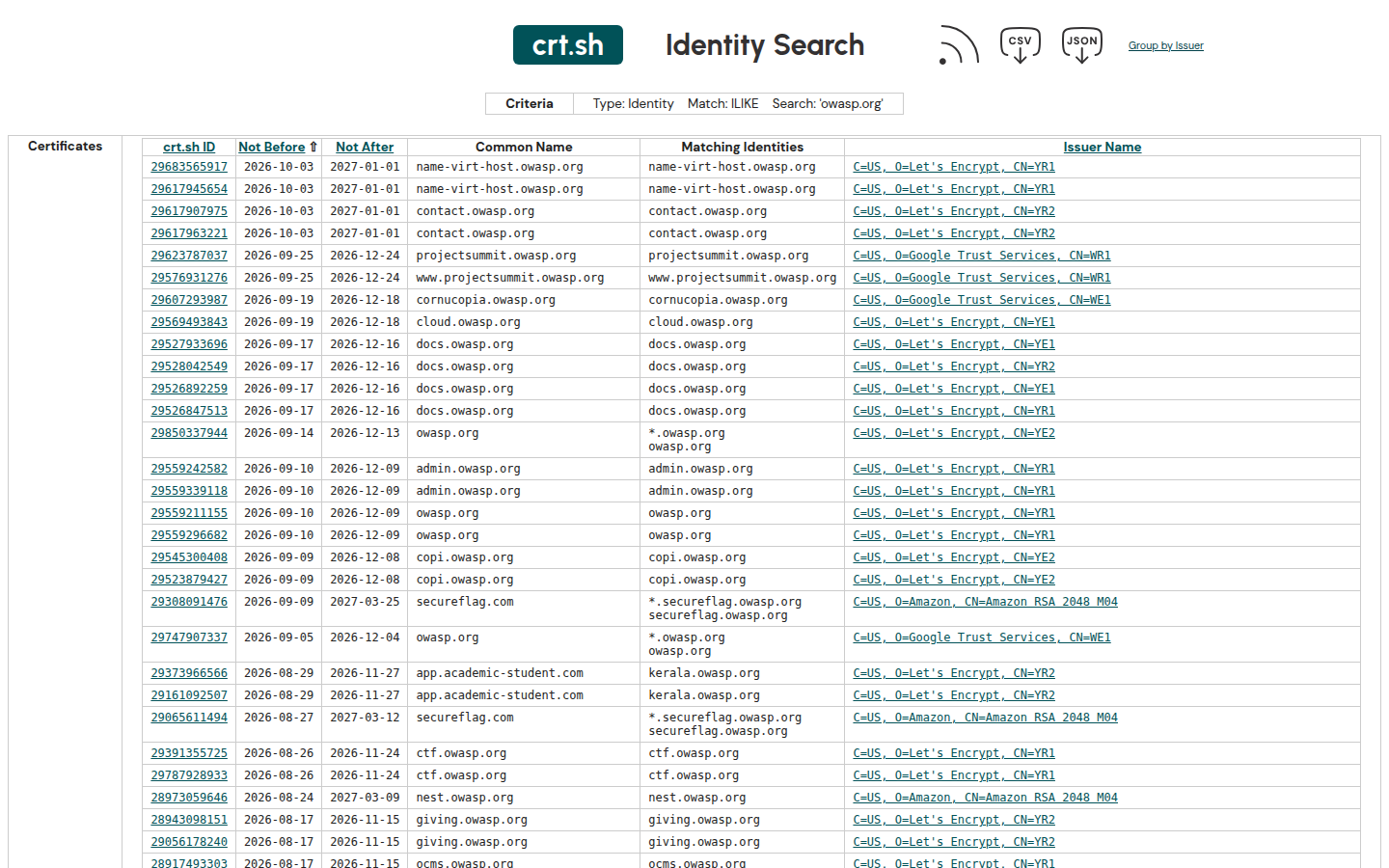Open Let's Encrypt YE1 issuer for cloud.owasp.org
The width and height of the screenshot is (1389, 868).
click(954, 322)
